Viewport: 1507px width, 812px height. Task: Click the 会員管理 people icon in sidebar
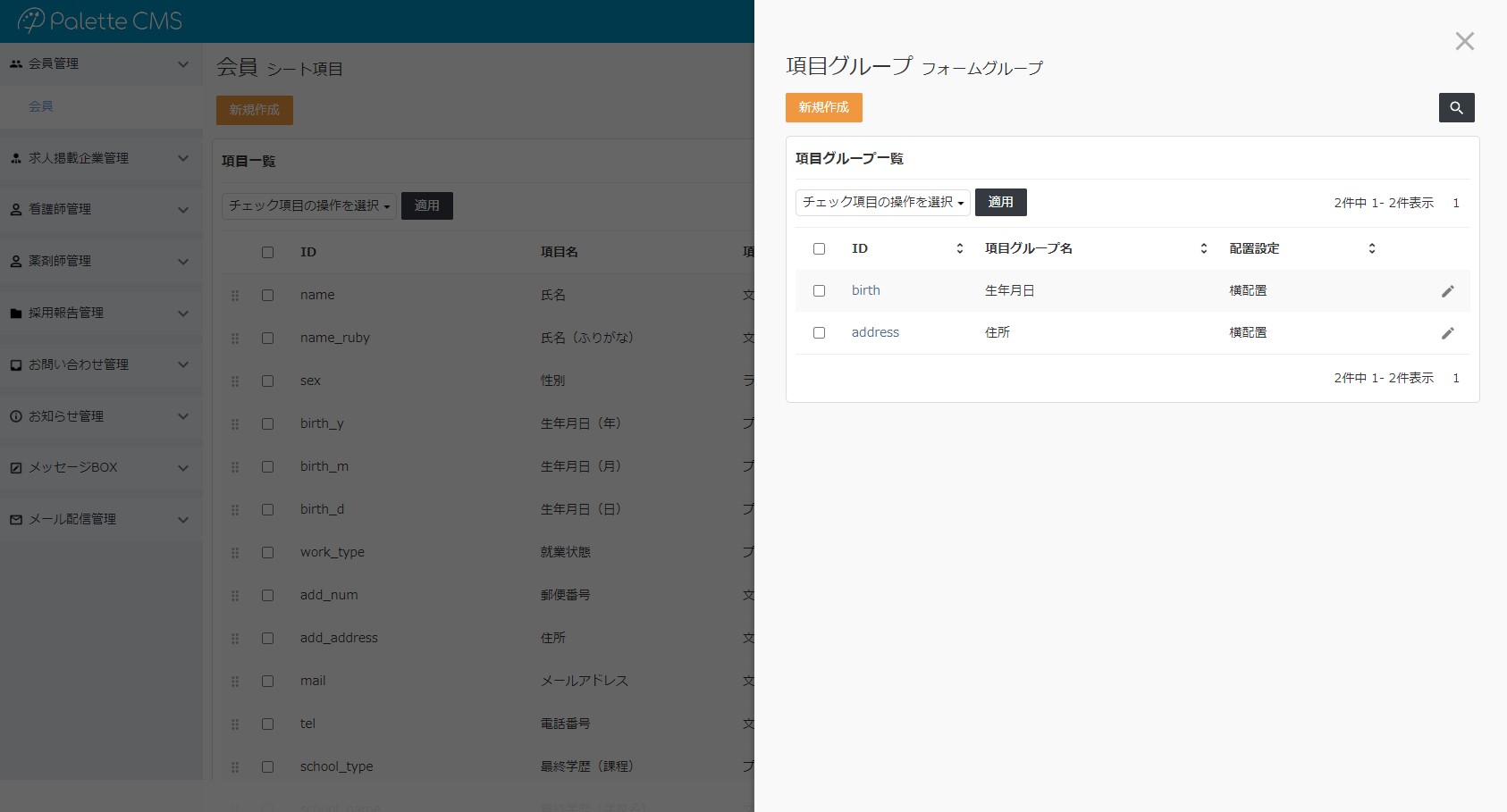pos(16,63)
